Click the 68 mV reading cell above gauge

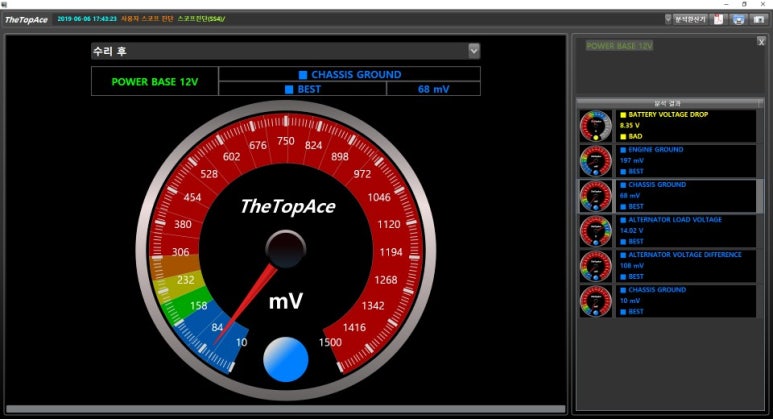point(433,89)
